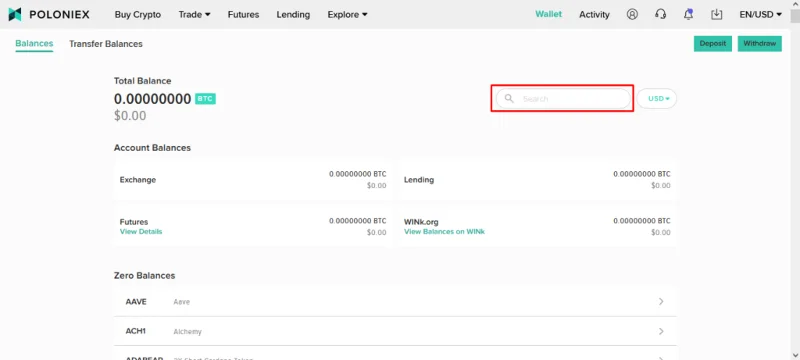Open View Details under Futures
Viewport: 800px width, 360px height.
141,232
